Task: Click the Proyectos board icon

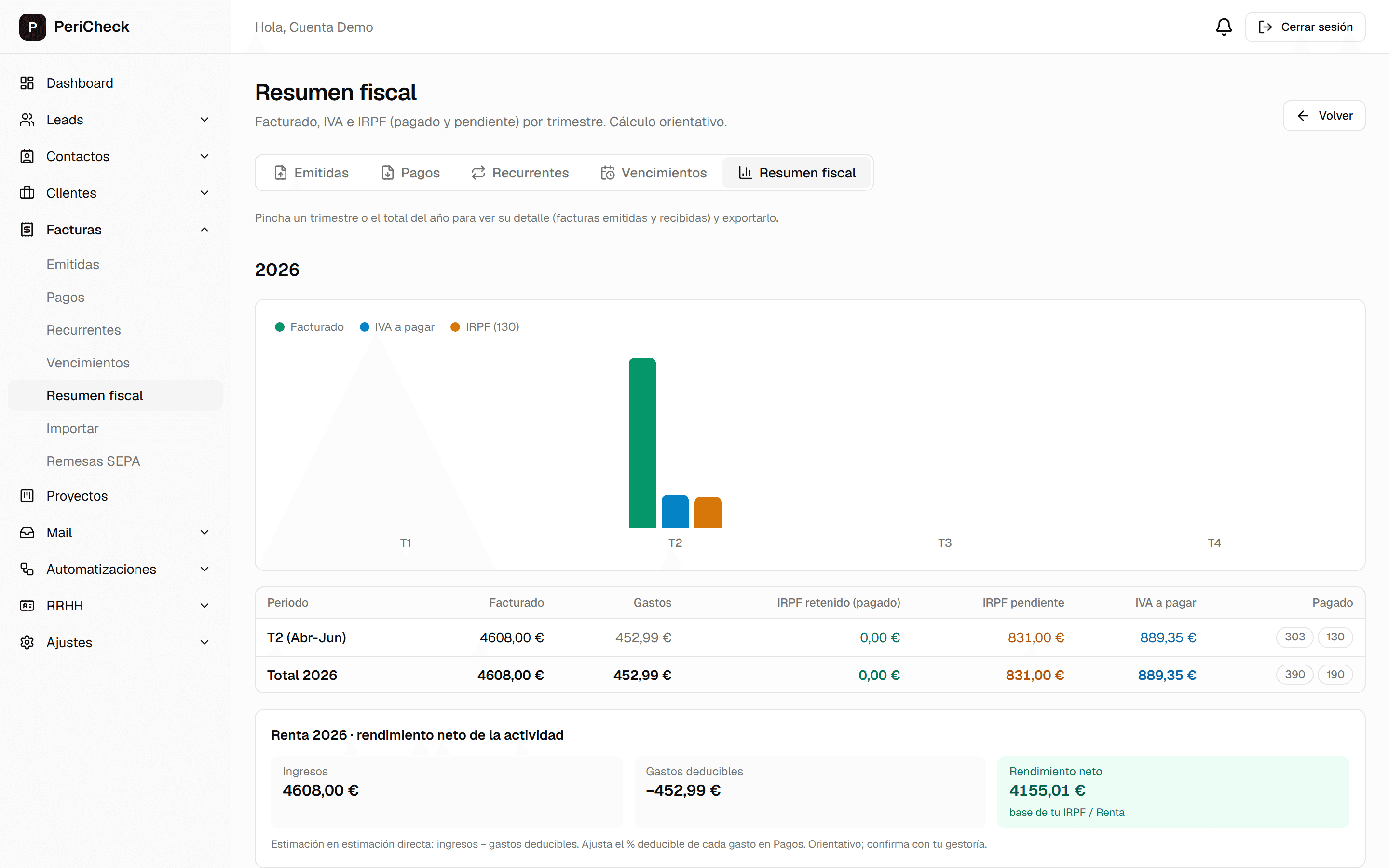Action: click(x=27, y=495)
